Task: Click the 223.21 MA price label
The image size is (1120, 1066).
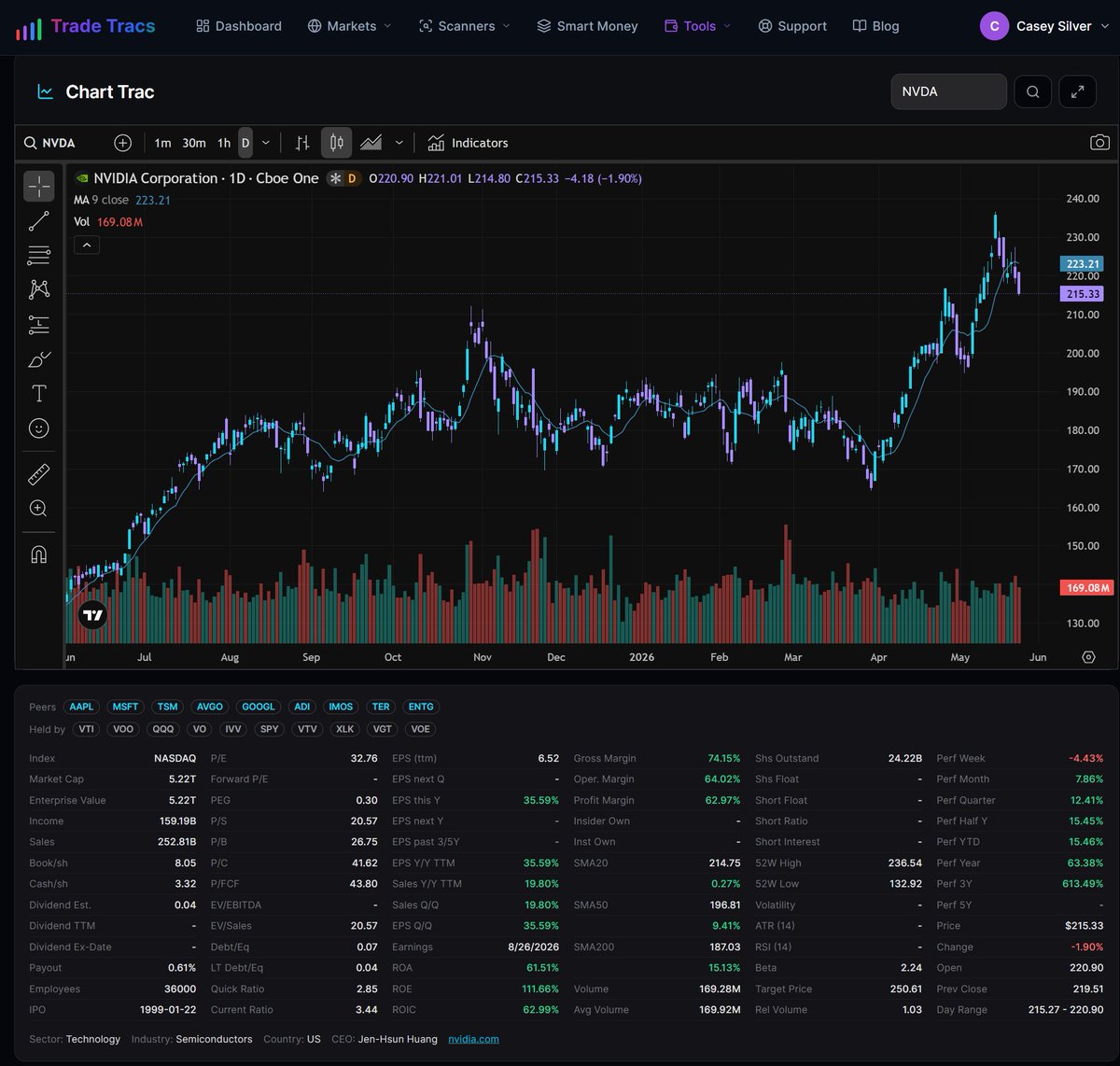Action: (x=1083, y=264)
